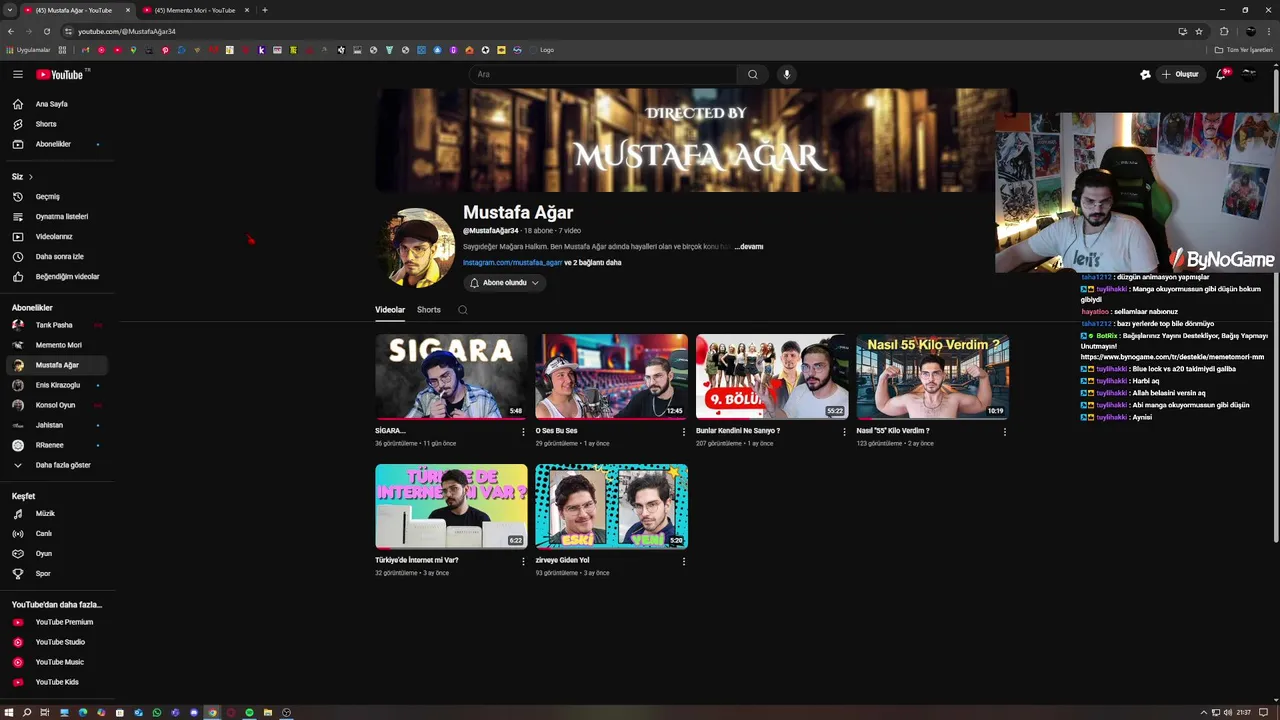This screenshot has width=1280, height=720.
Task: Switch to Memento Mori browser tab
Action: pos(195,10)
